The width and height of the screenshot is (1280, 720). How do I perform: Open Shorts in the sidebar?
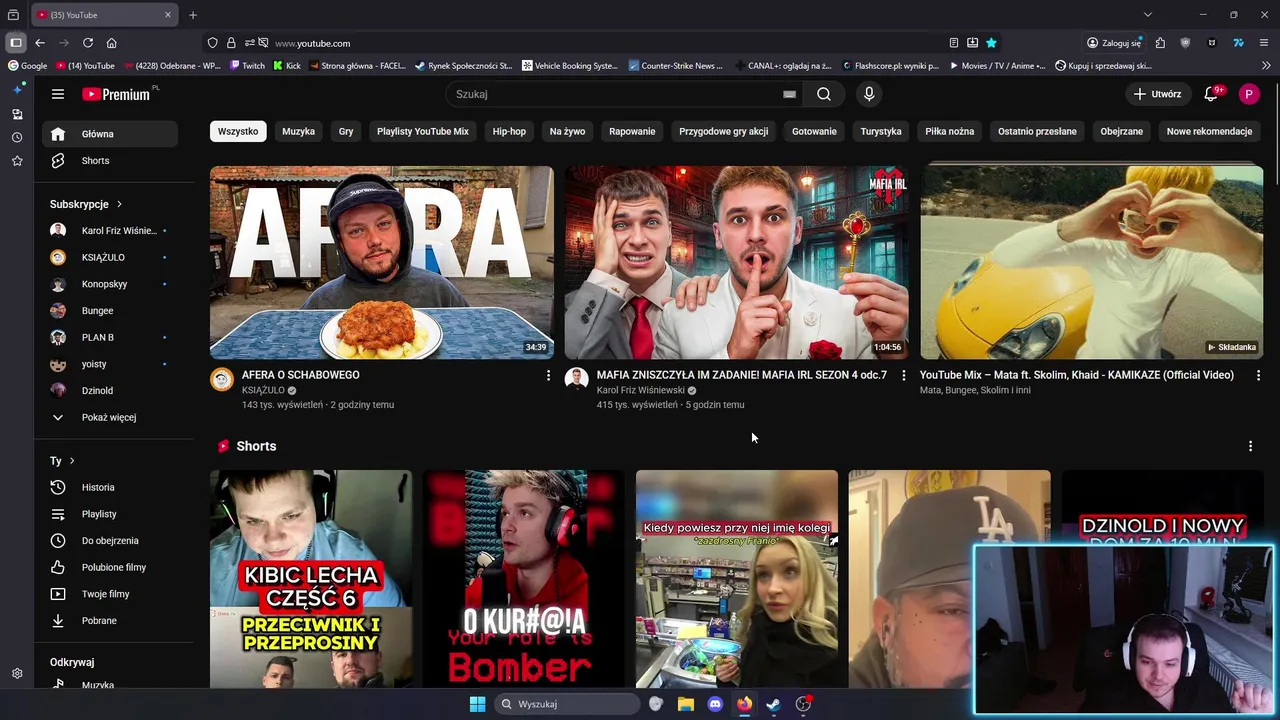(110, 161)
